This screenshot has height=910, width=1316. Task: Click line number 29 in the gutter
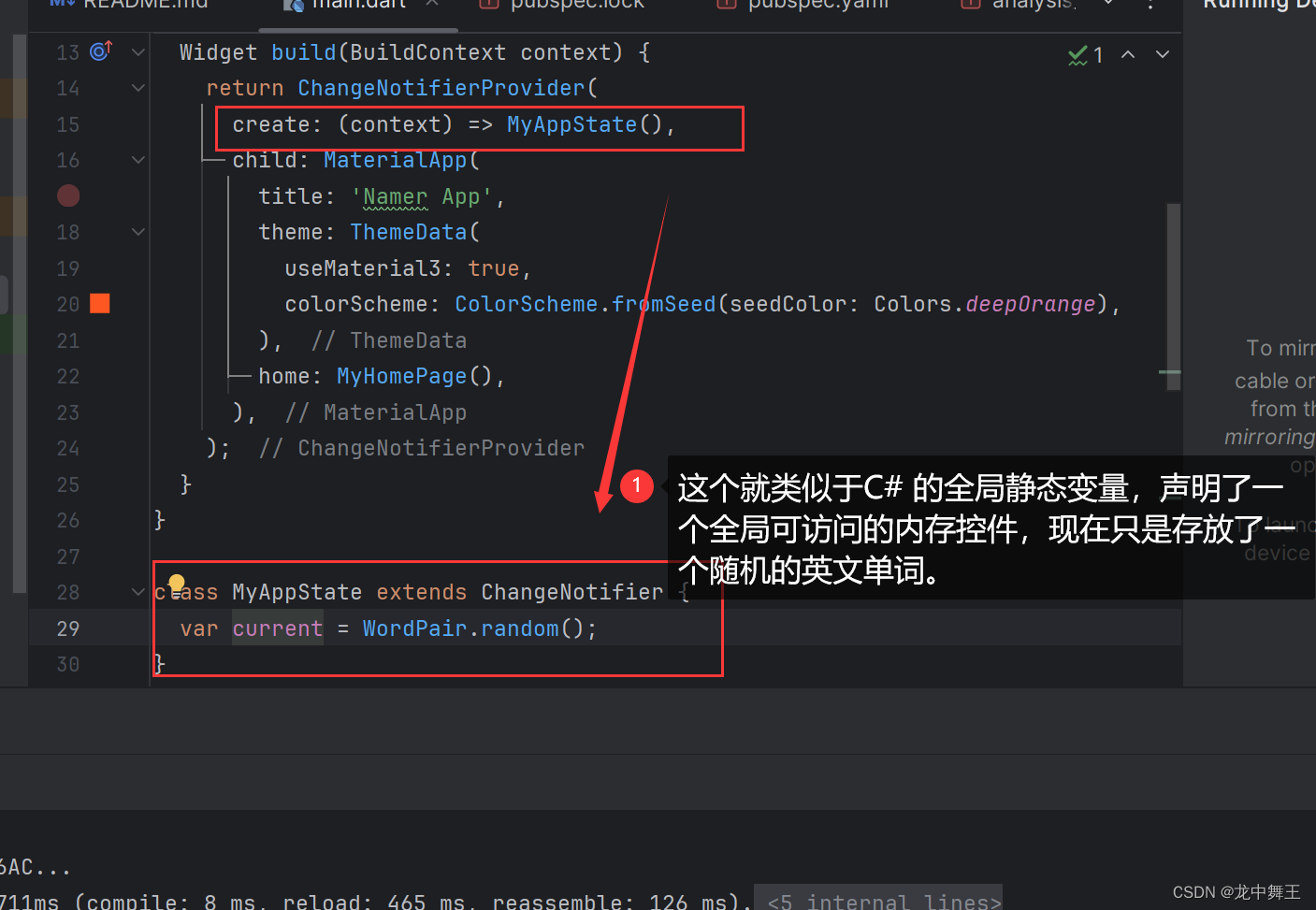pyautogui.click(x=68, y=628)
